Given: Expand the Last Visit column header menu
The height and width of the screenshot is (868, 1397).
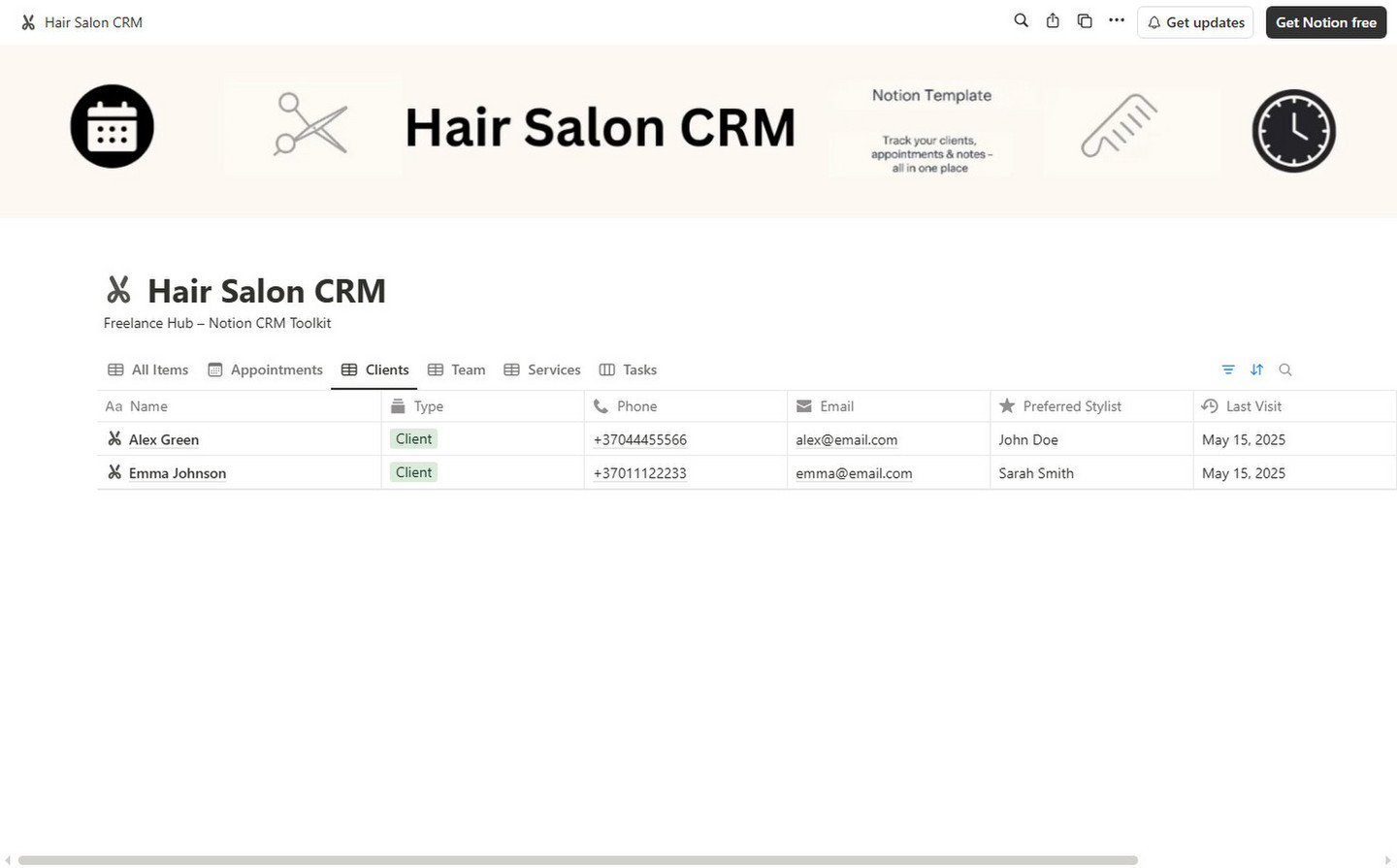Looking at the screenshot, I should [x=1252, y=406].
